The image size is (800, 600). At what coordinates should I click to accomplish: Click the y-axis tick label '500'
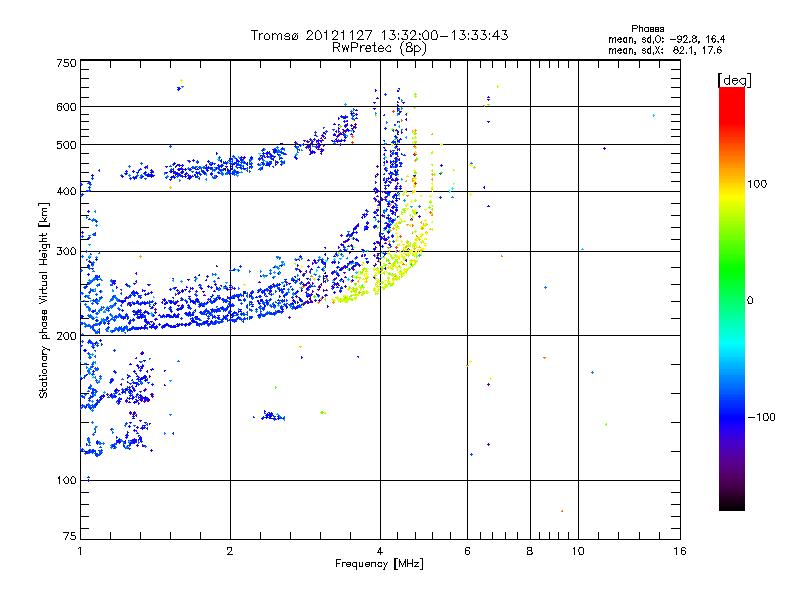pos(66,145)
